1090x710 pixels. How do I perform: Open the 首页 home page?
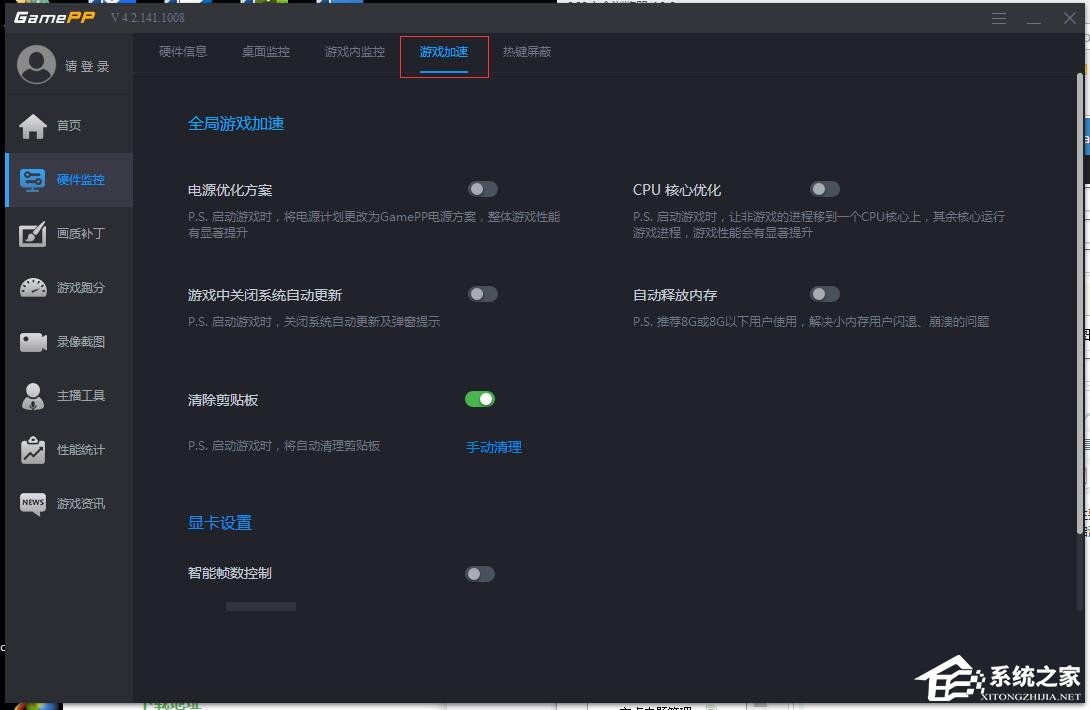68,125
